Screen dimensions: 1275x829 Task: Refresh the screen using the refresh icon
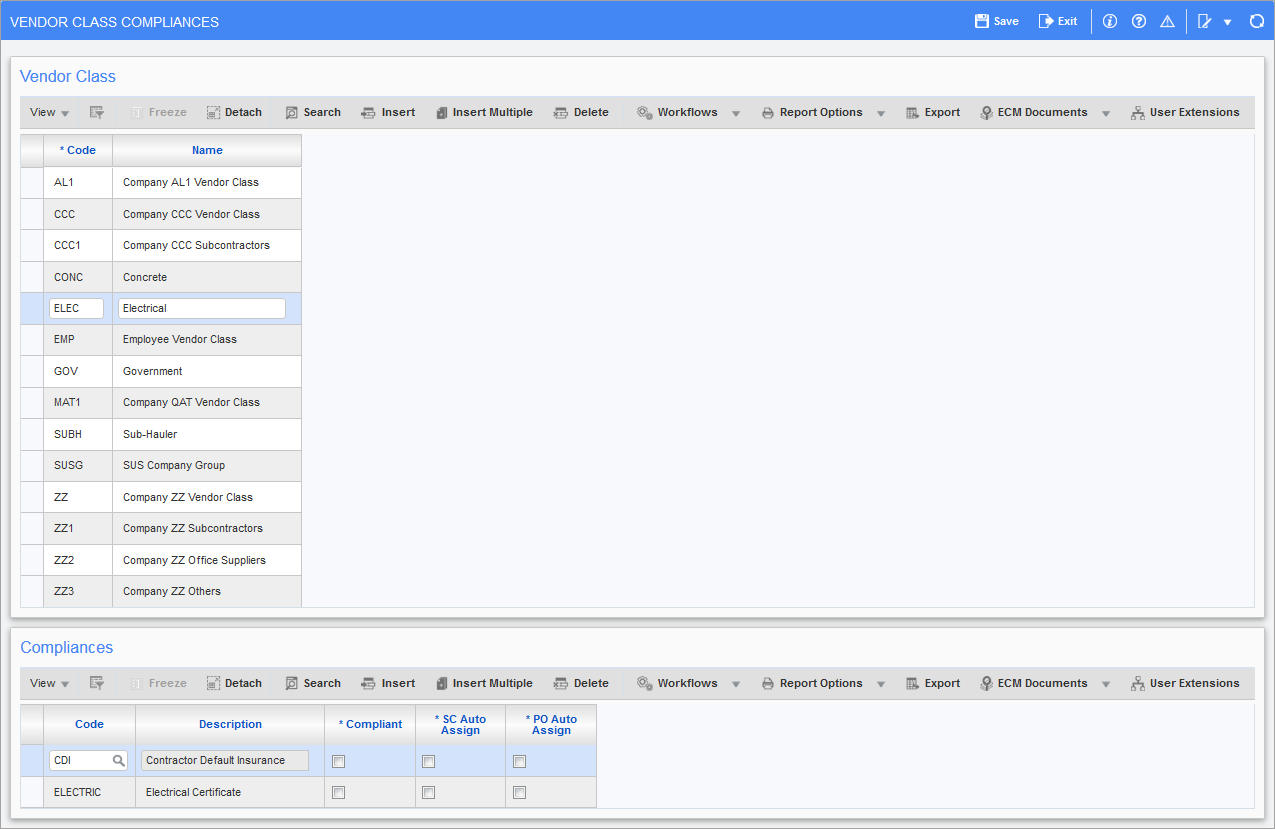pos(1257,20)
